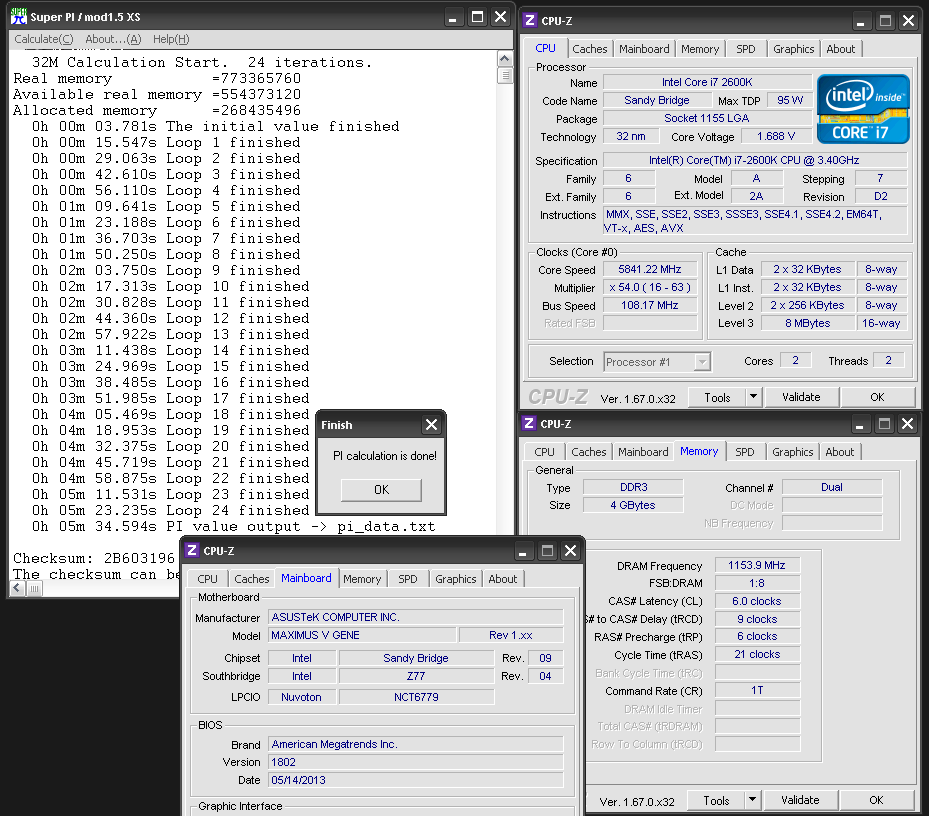Open the Processor #1 selection dropdown
The width and height of the screenshot is (929, 816).
tap(702, 361)
